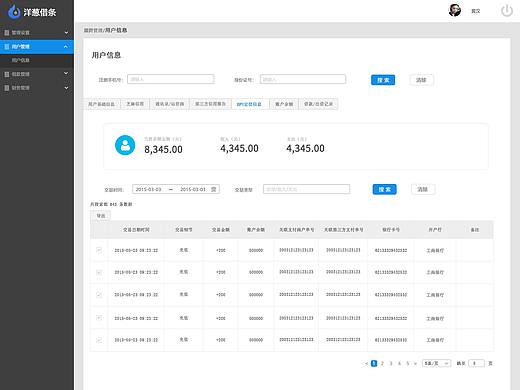Click the 交易日期时间 column header

point(136,230)
